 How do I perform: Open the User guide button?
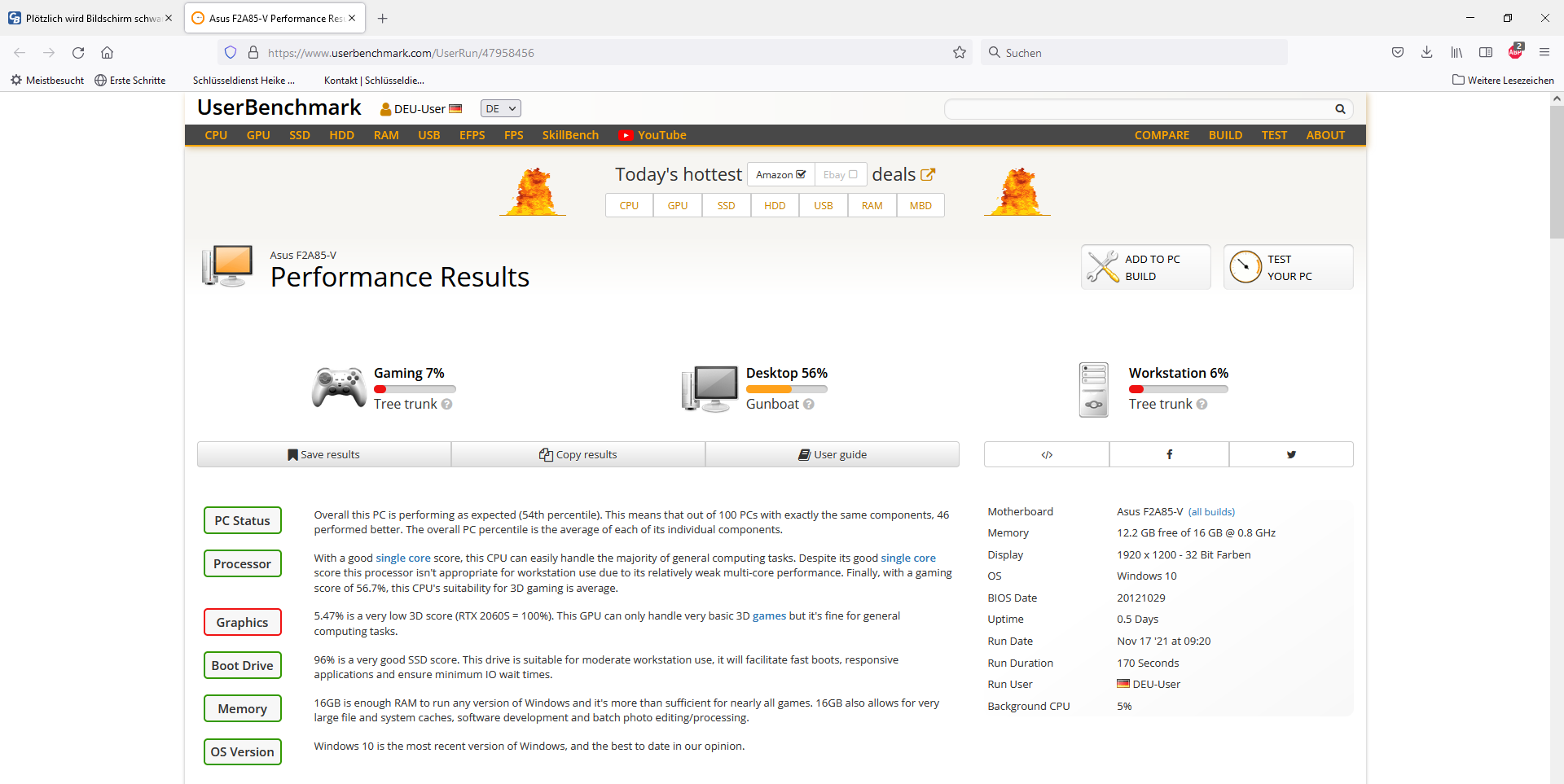pos(833,454)
